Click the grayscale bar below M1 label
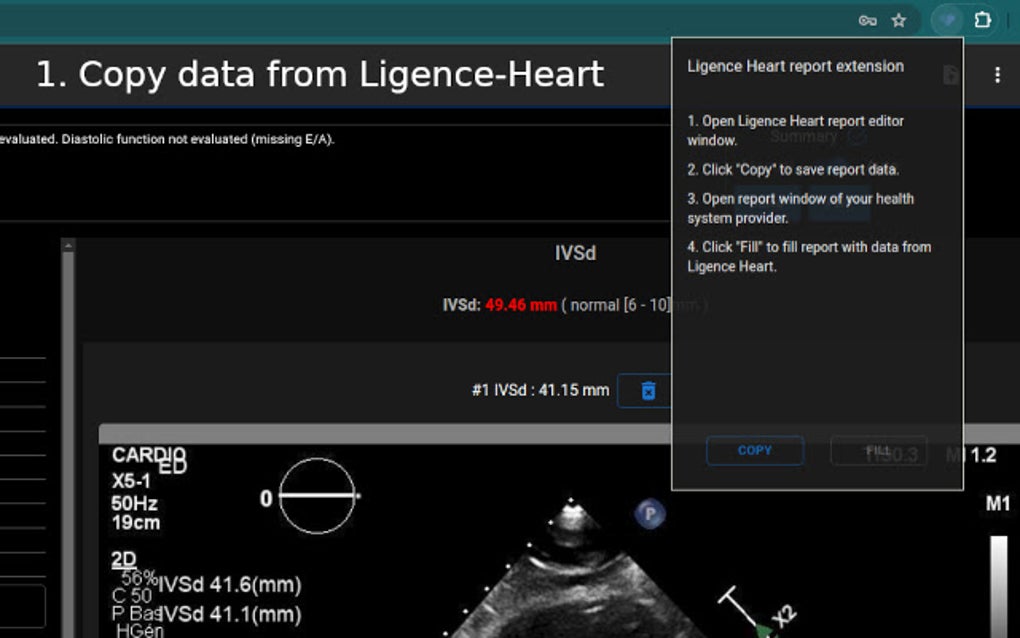Viewport: 1020px width, 638px height. 999,585
